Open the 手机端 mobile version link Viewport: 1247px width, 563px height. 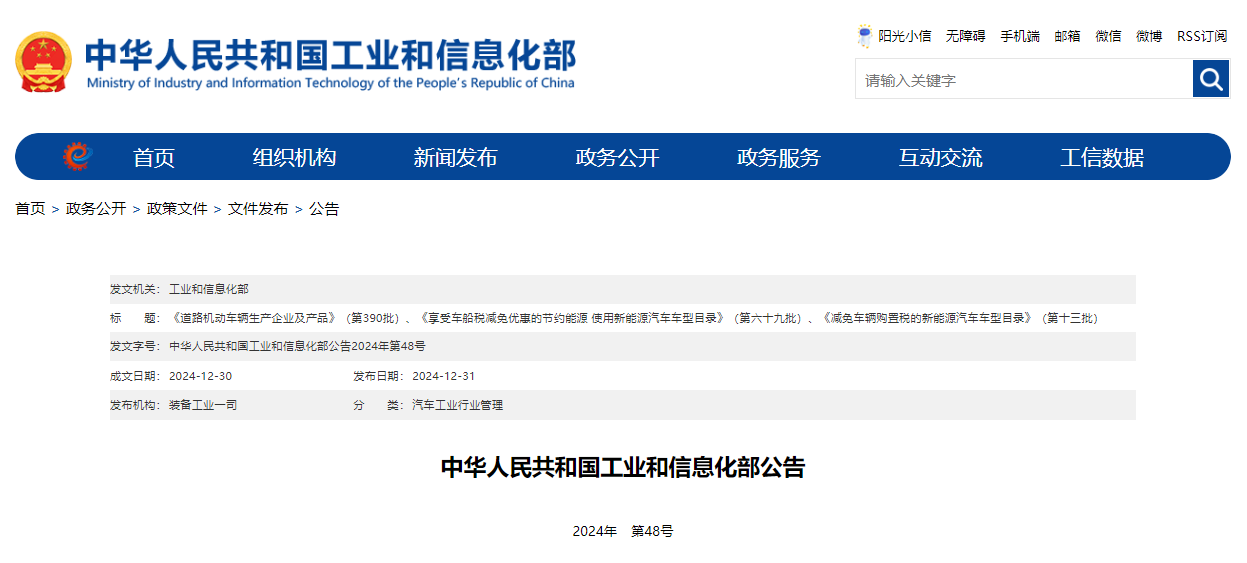click(x=1020, y=36)
